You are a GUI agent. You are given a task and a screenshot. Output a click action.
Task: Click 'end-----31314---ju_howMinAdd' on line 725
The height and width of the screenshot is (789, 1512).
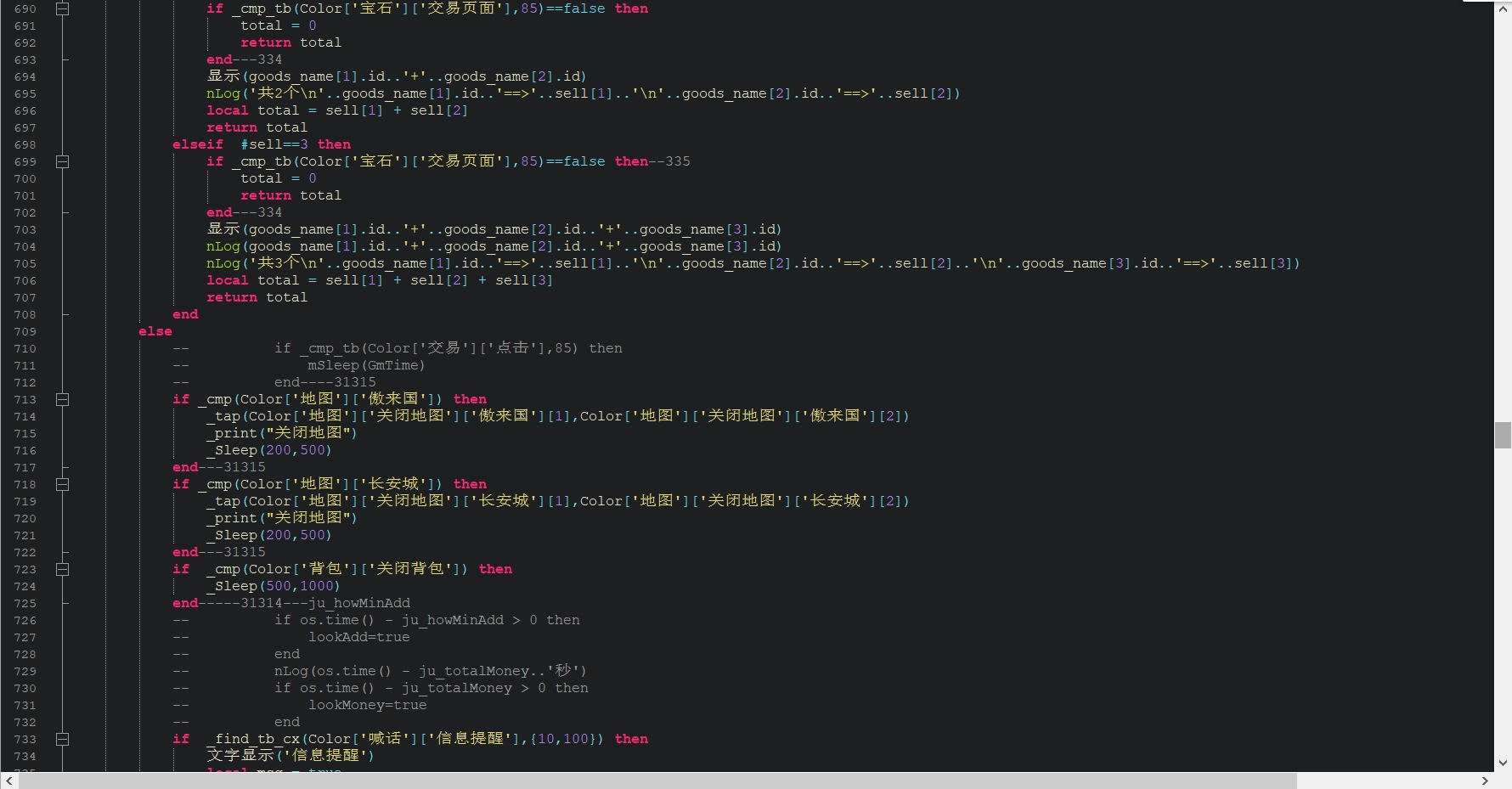[x=291, y=603]
